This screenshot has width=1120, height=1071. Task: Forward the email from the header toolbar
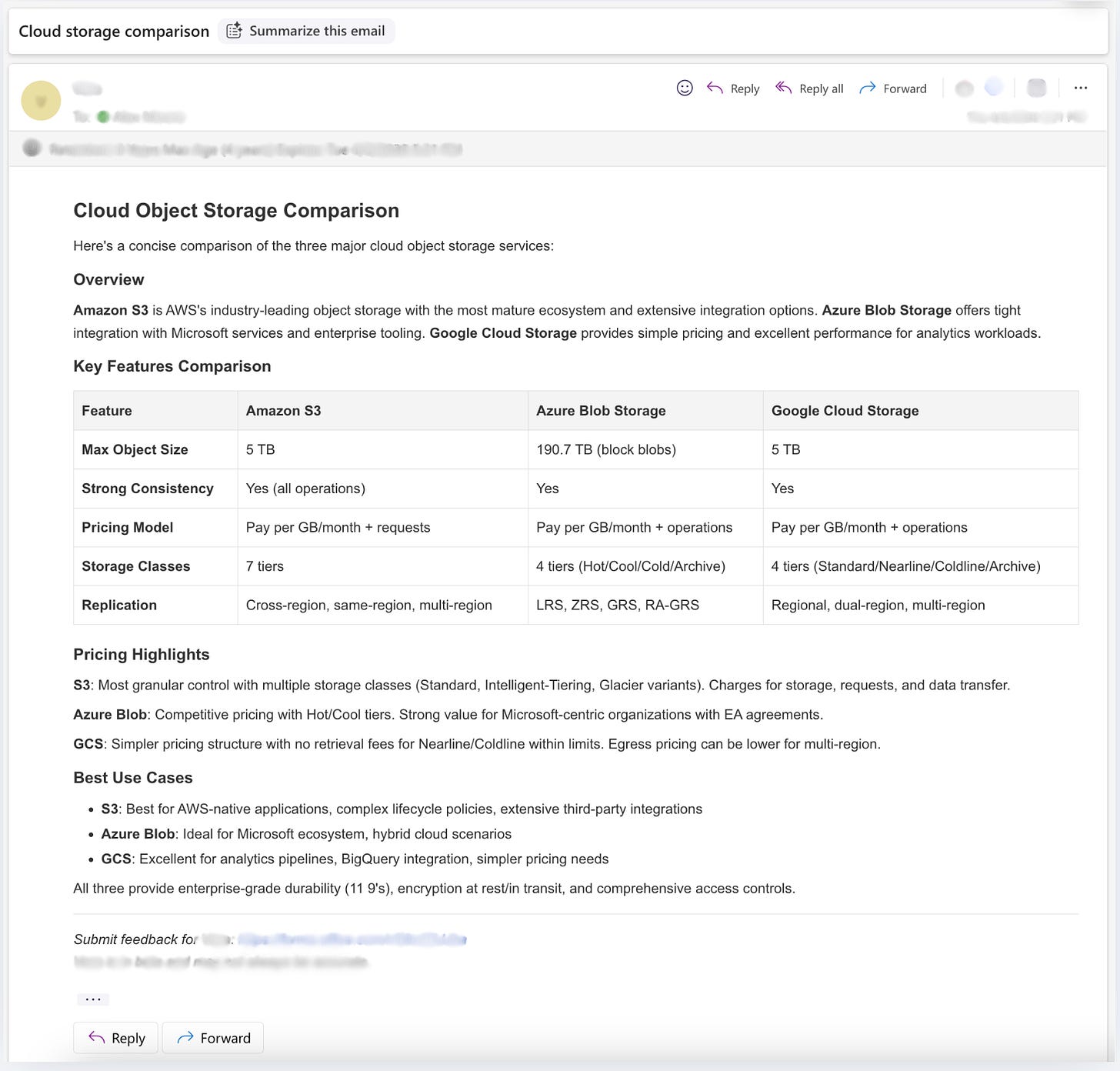(893, 88)
